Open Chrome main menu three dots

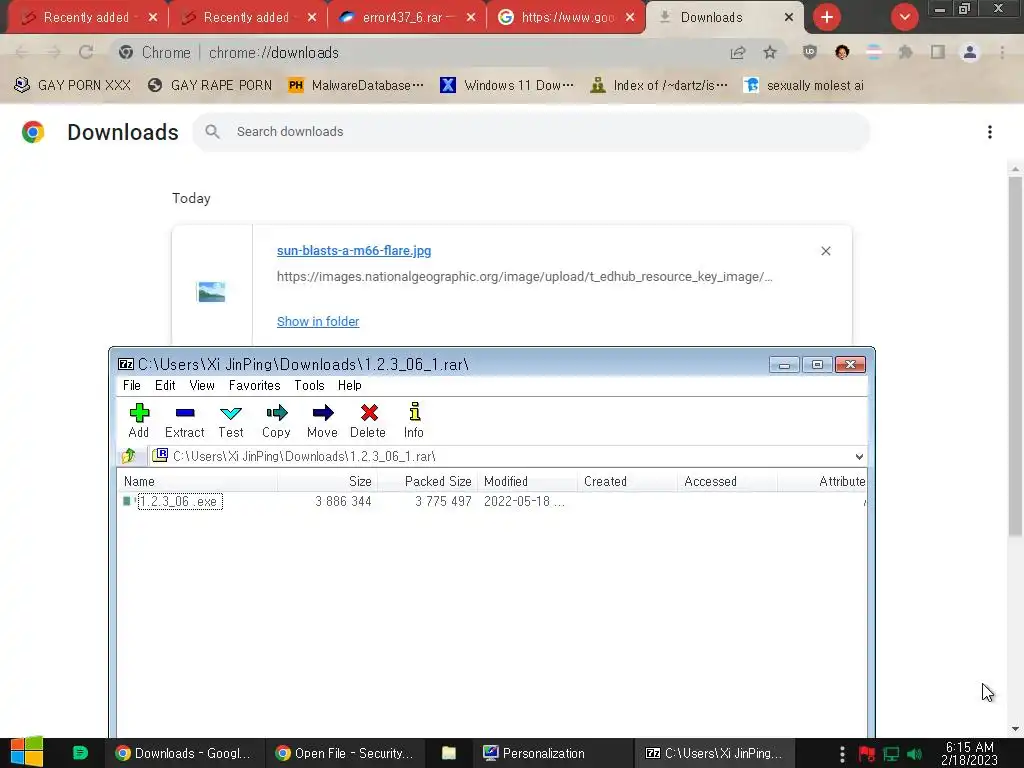pos(1002,52)
